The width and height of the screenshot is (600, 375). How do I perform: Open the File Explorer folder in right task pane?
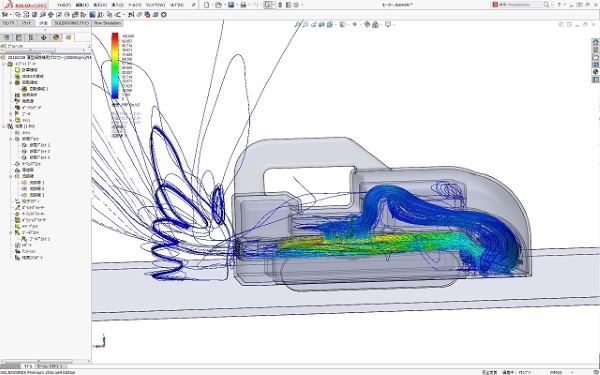coord(595,57)
